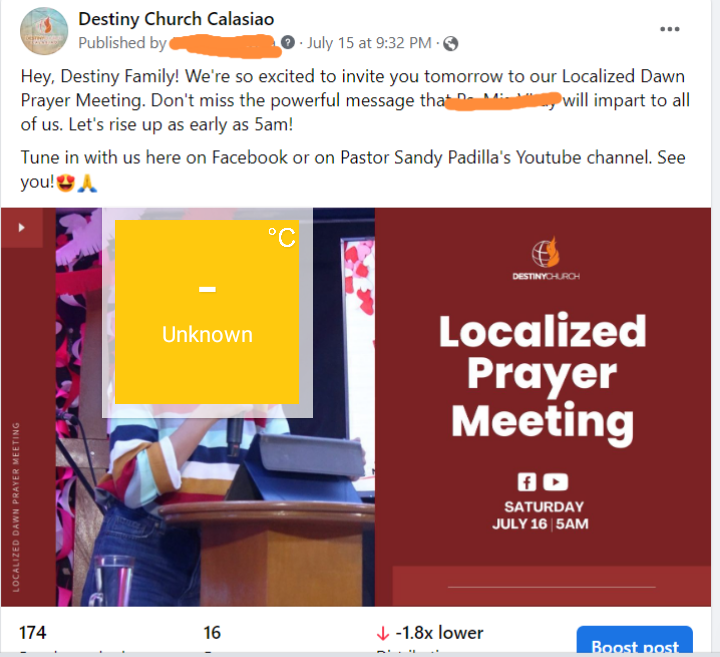Click the public globe privacy icon
Viewport: 720px width, 657px height.
(x=450, y=43)
